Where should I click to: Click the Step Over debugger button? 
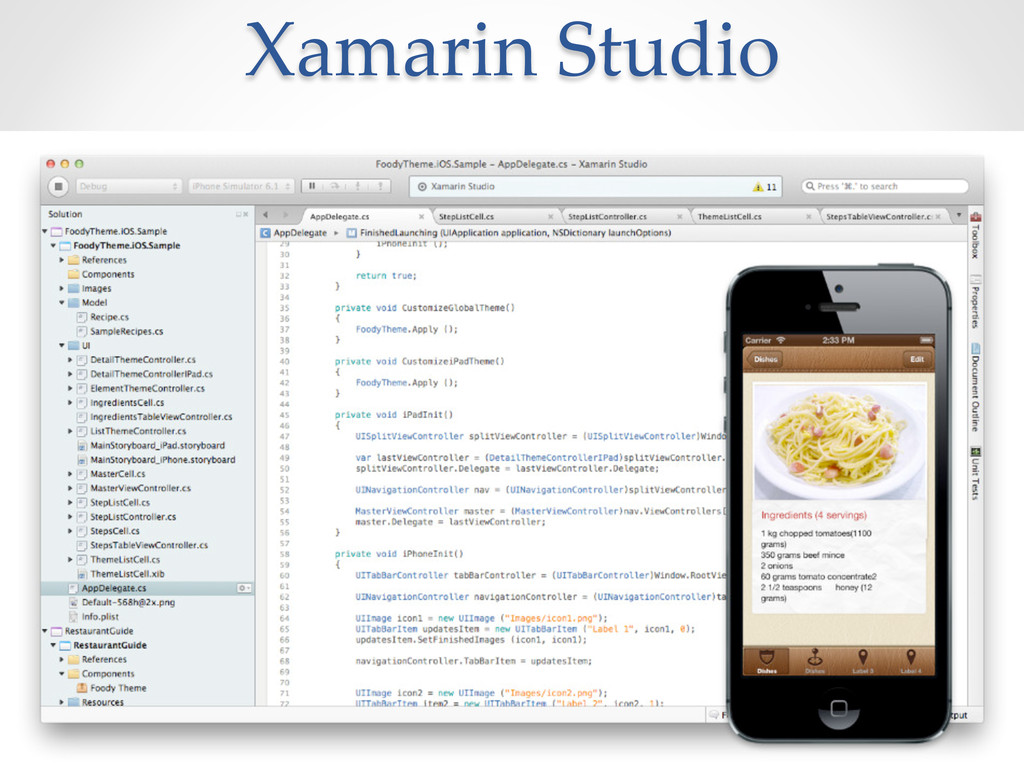335,186
